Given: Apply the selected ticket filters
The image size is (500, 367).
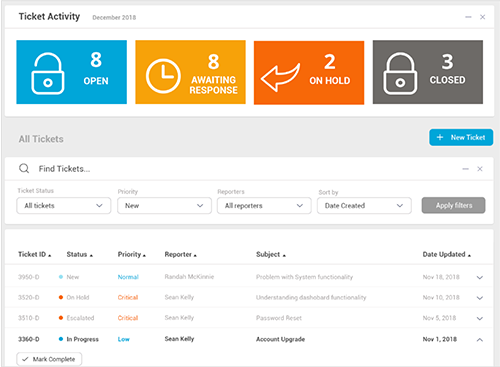Looking at the screenshot, I should [x=453, y=205].
